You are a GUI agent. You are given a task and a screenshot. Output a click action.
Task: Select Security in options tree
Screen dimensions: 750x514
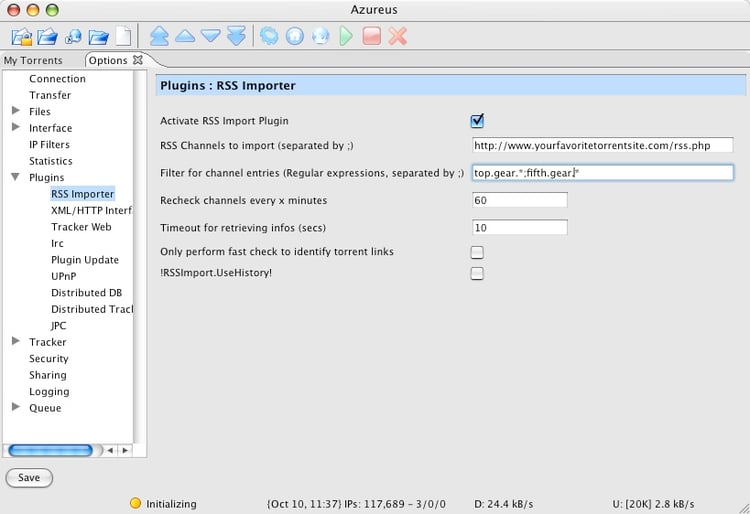(x=49, y=359)
